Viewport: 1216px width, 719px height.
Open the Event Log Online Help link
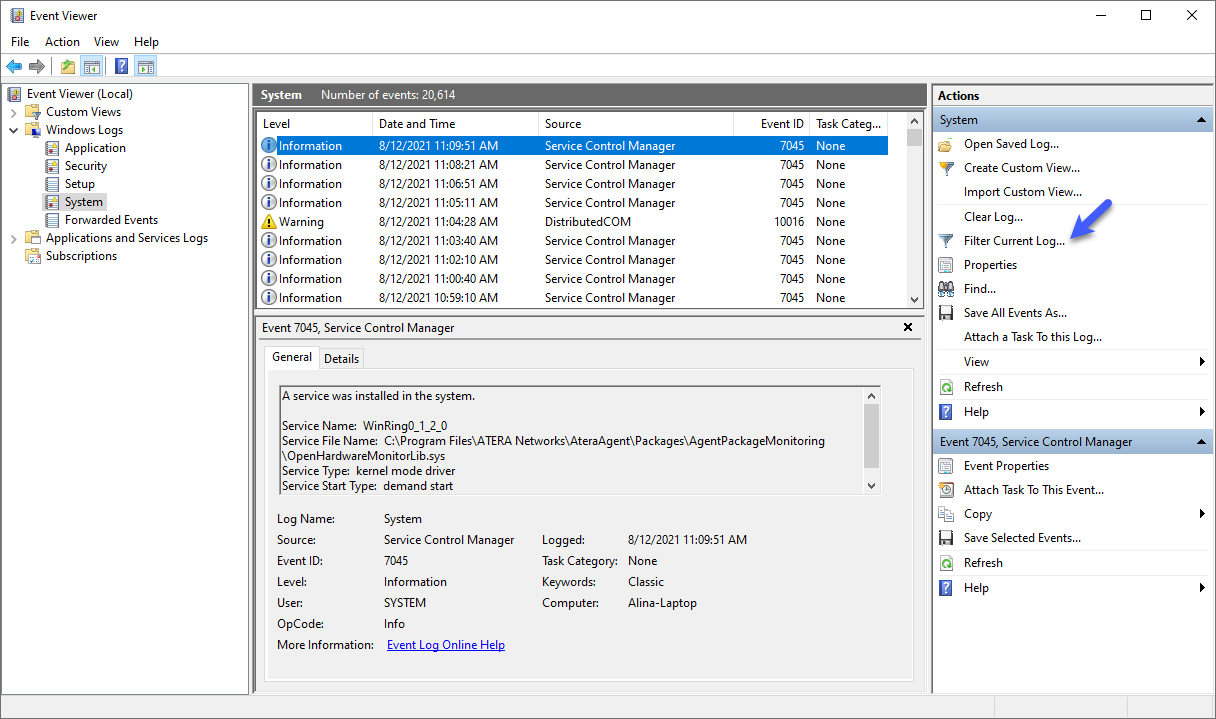pos(446,645)
